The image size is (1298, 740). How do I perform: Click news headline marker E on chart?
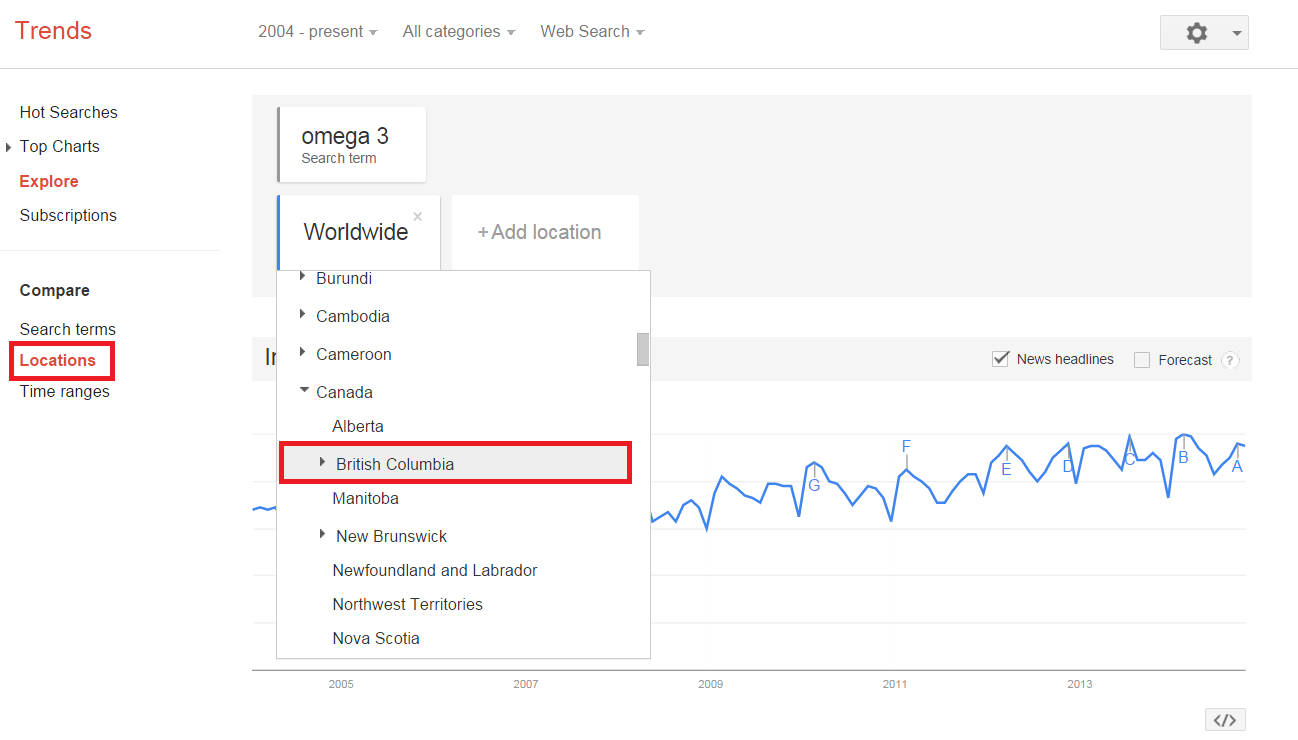pos(1006,469)
